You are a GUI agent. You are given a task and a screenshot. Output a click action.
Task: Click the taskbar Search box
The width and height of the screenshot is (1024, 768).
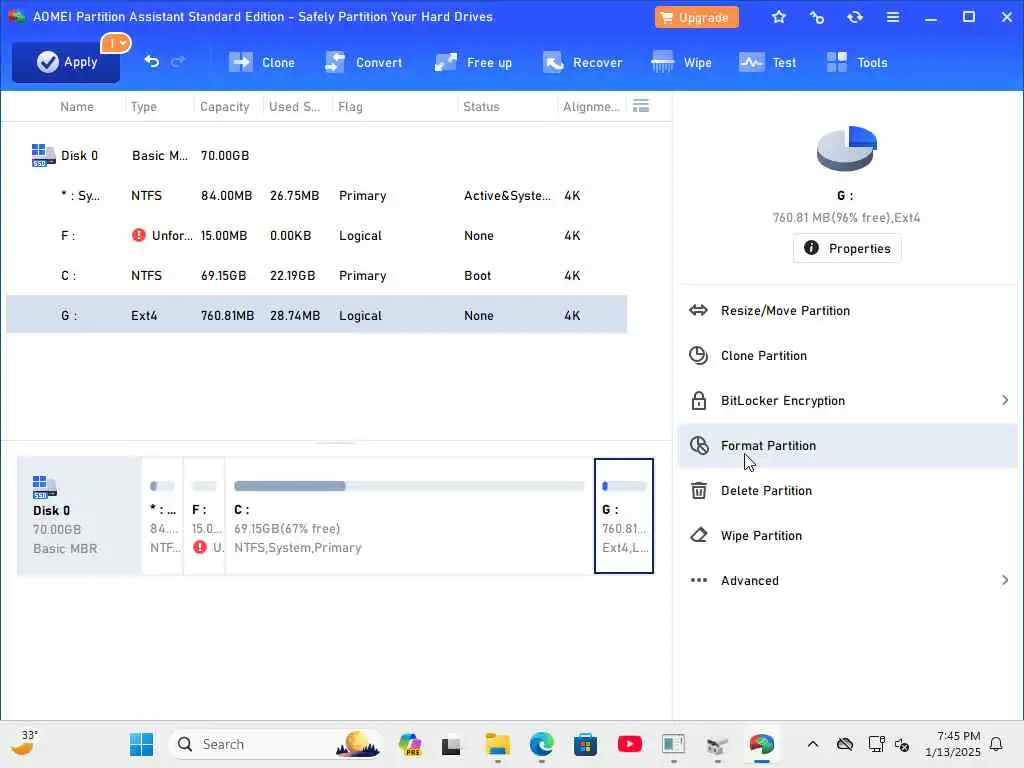[276, 744]
